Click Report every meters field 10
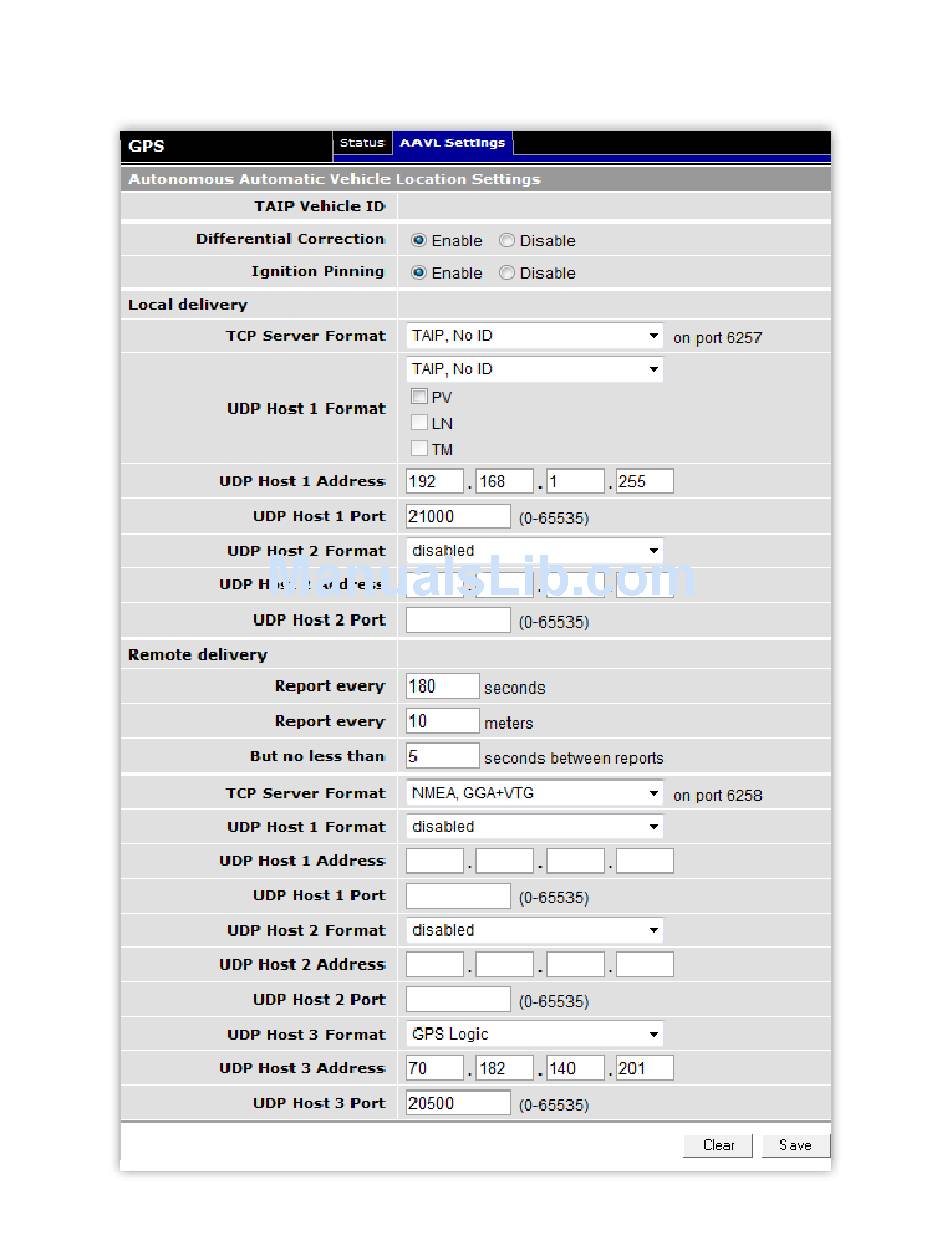950x1260 pixels. (x=443, y=721)
